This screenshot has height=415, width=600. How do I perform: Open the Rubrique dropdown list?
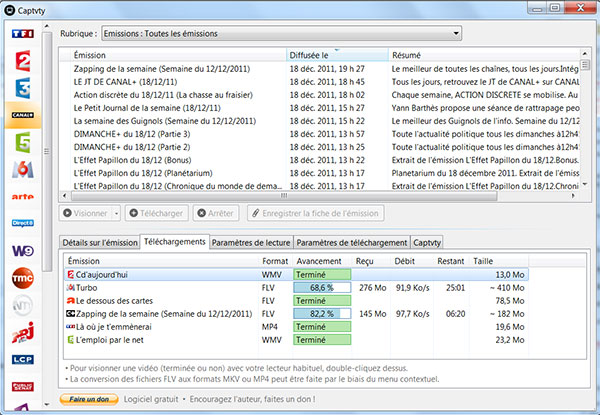[x=281, y=34]
